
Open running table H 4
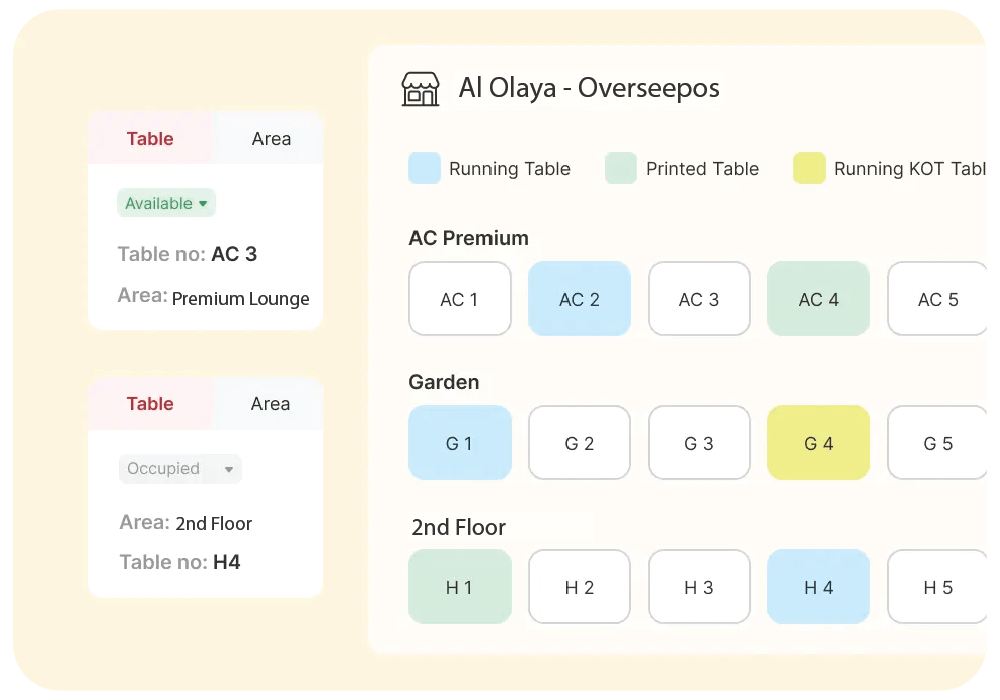(818, 587)
